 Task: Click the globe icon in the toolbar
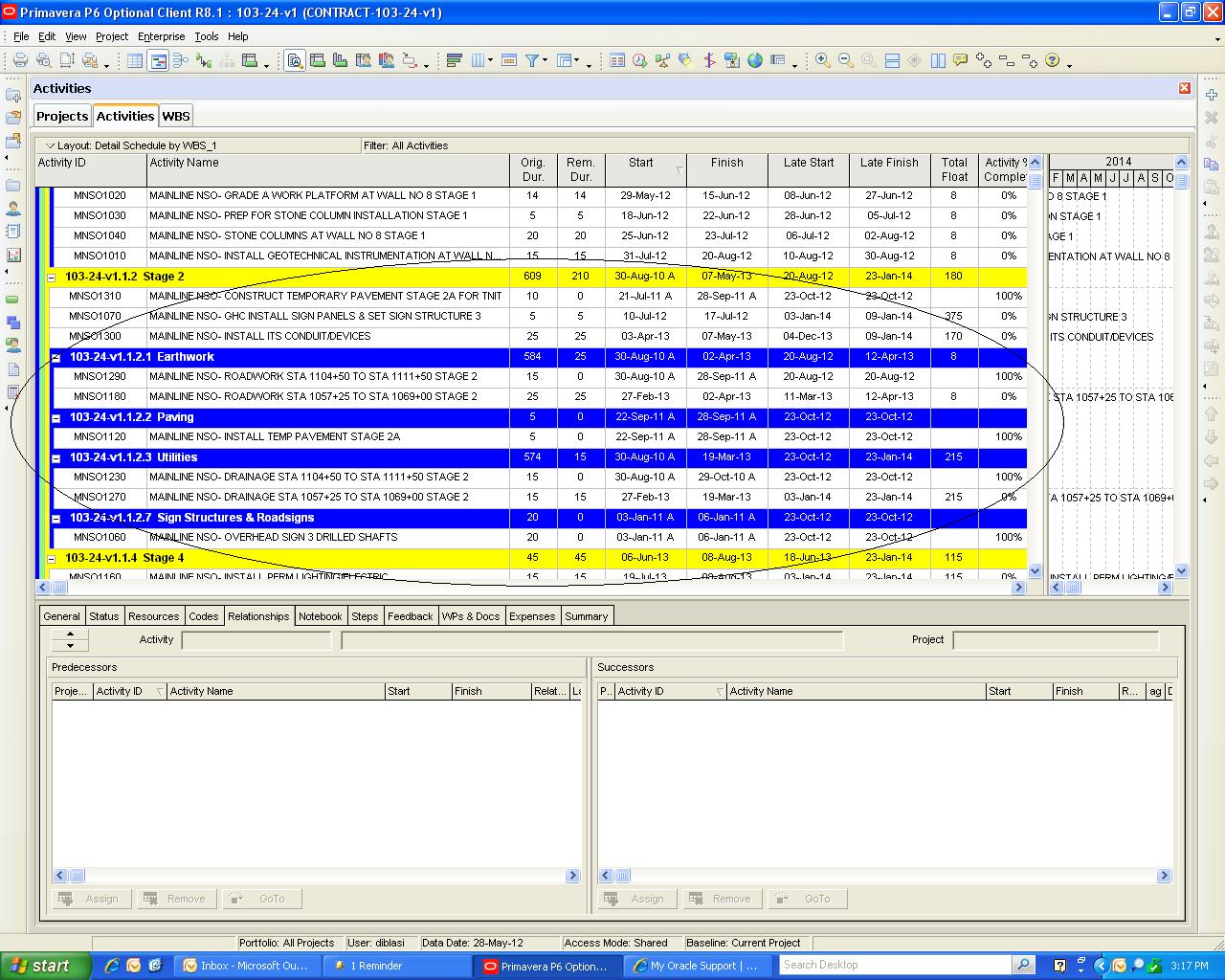(x=755, y=60)
